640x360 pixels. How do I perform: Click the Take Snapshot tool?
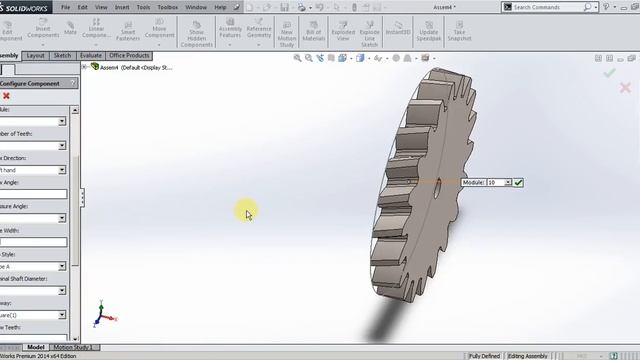click(x=459, y=31)
